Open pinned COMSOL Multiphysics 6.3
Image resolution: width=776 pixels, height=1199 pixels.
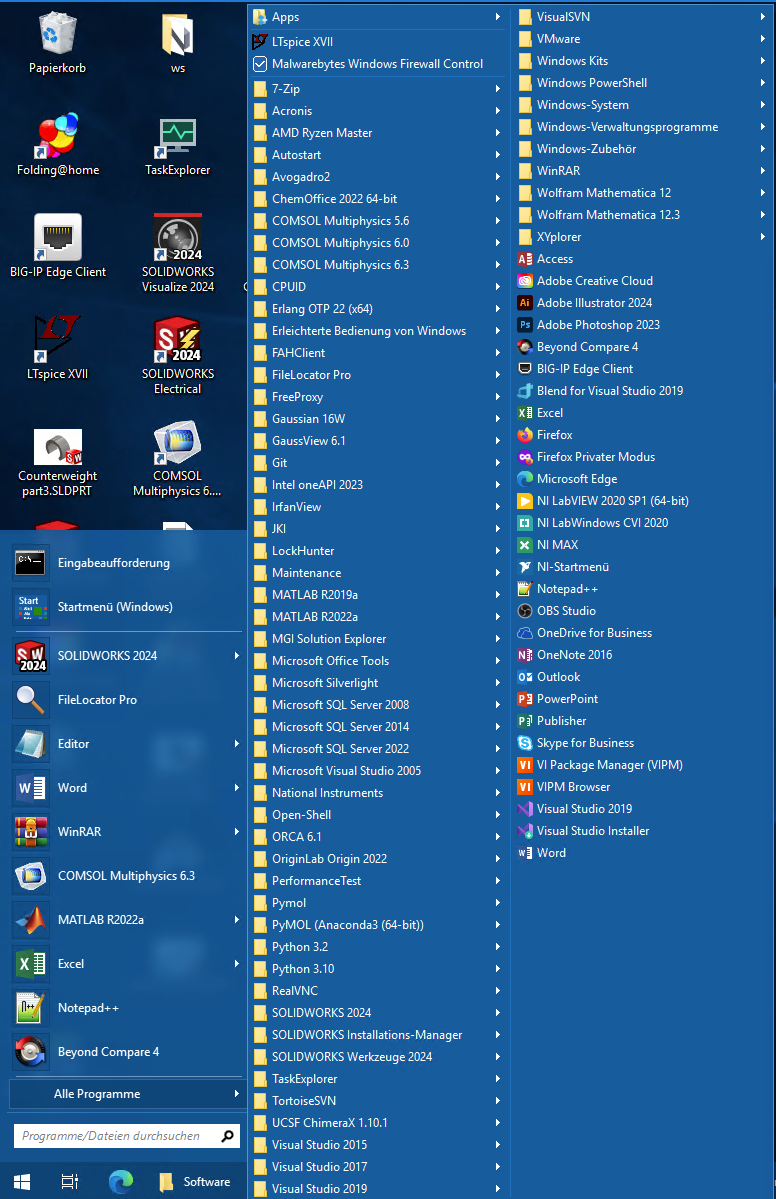click(x=126, y=876)
